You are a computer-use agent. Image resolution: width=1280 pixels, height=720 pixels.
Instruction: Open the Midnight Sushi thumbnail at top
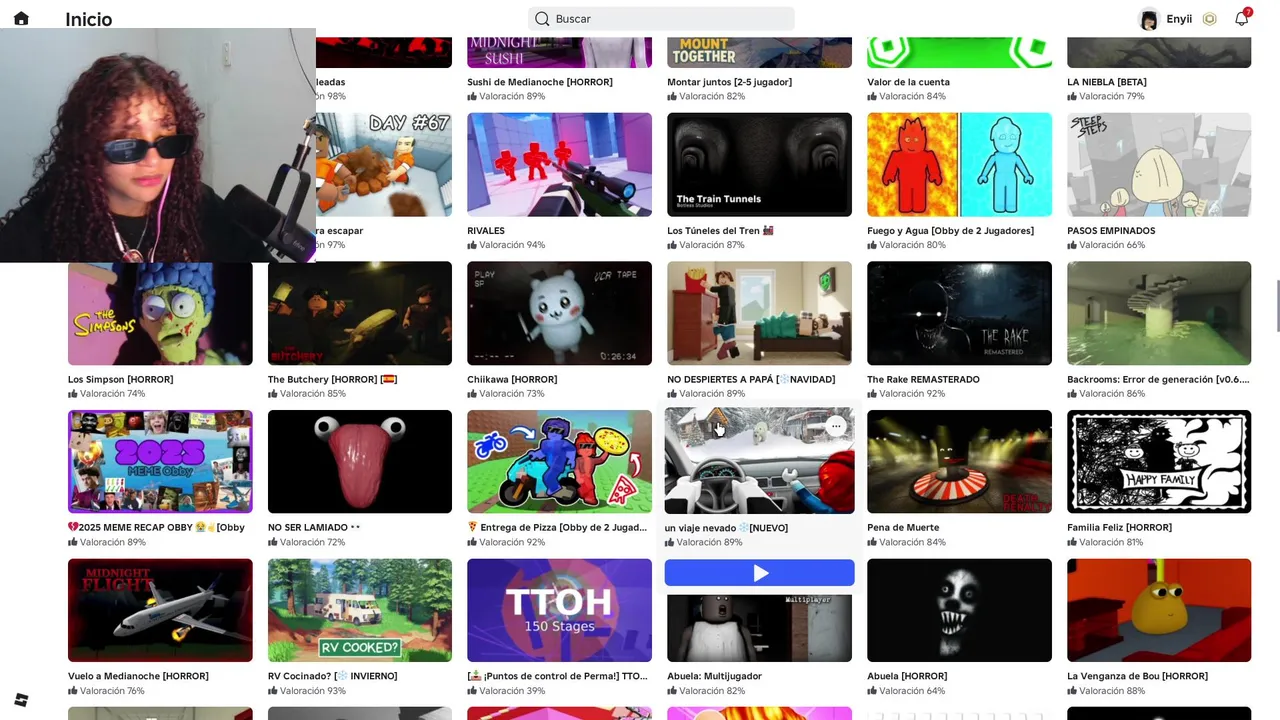[560, 52]
